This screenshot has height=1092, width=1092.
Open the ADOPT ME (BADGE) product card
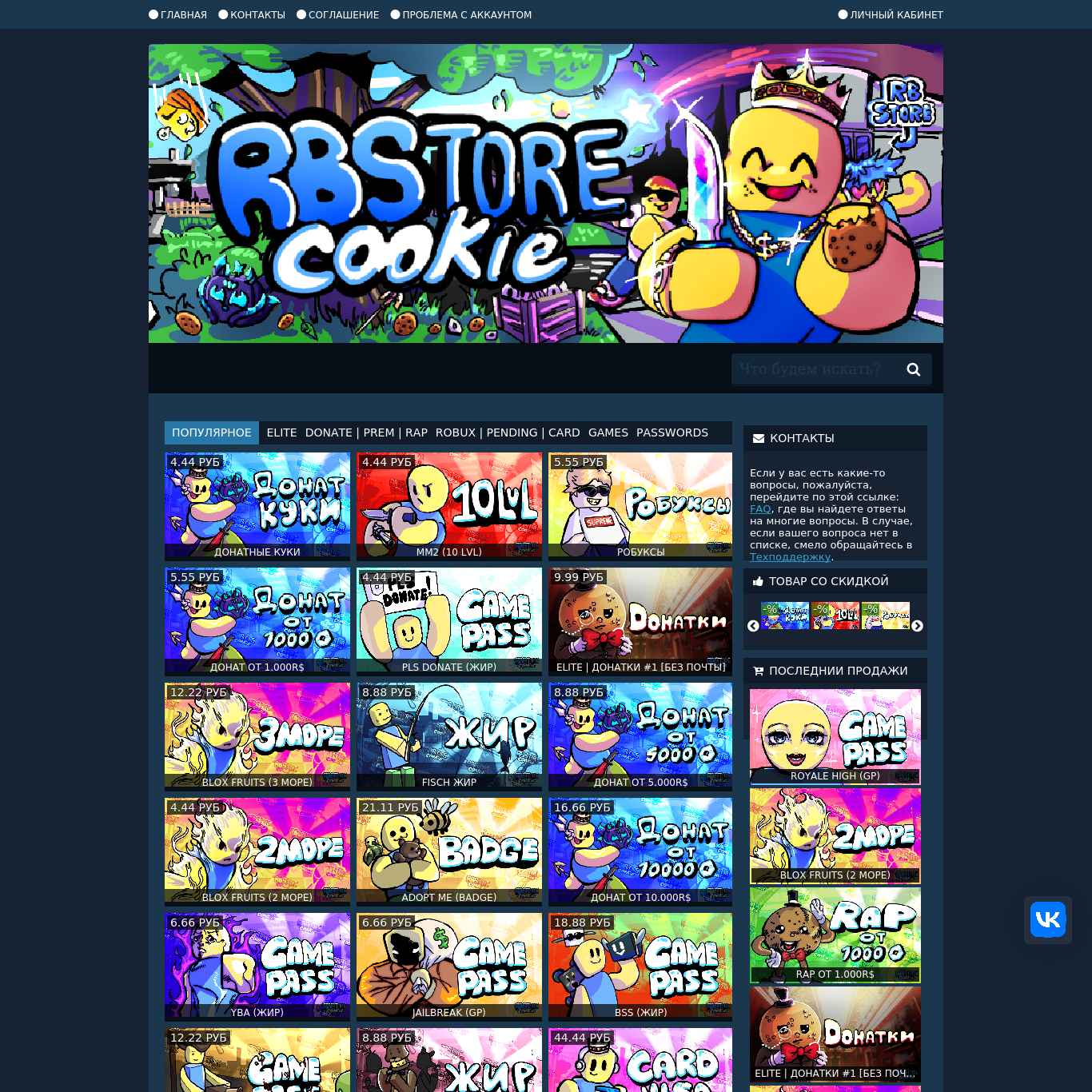[449, 851]
